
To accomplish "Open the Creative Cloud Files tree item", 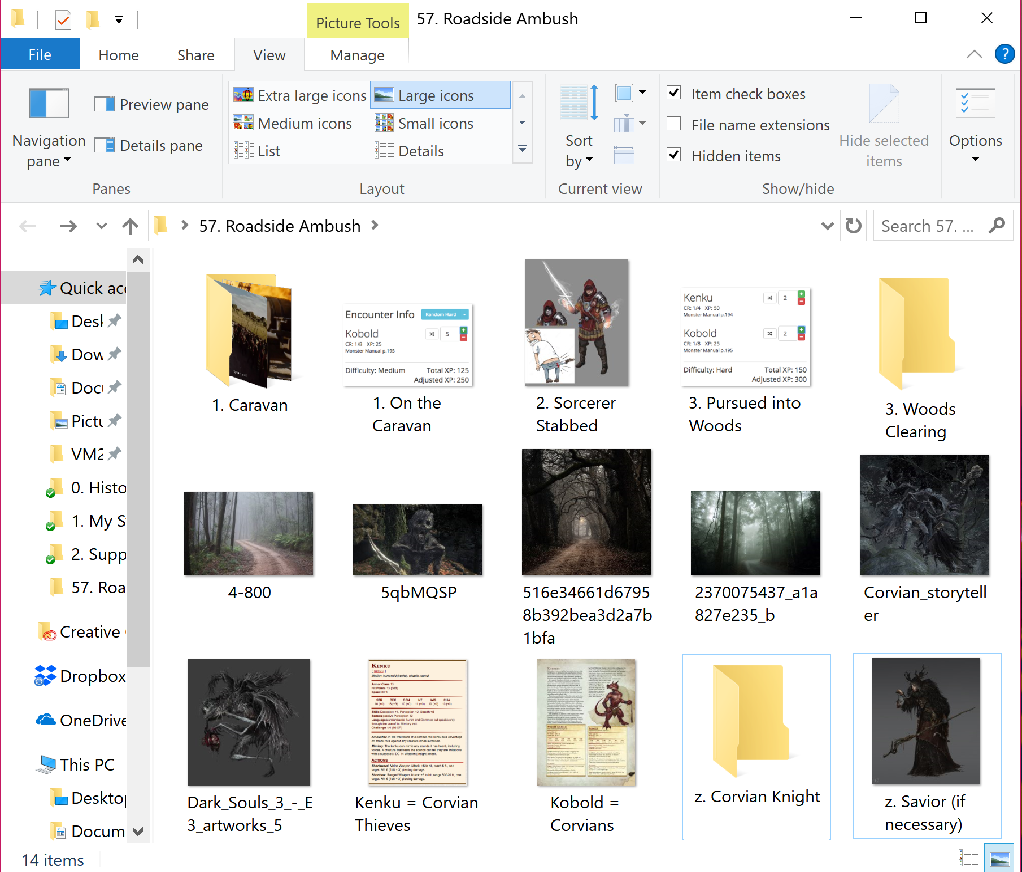I will [81, 632].
